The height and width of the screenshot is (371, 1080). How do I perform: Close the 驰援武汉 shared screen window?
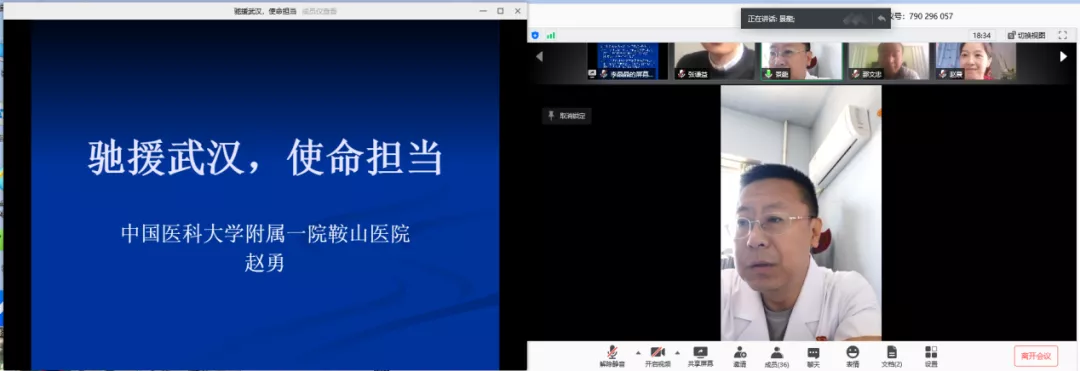[x=517, y=11]
